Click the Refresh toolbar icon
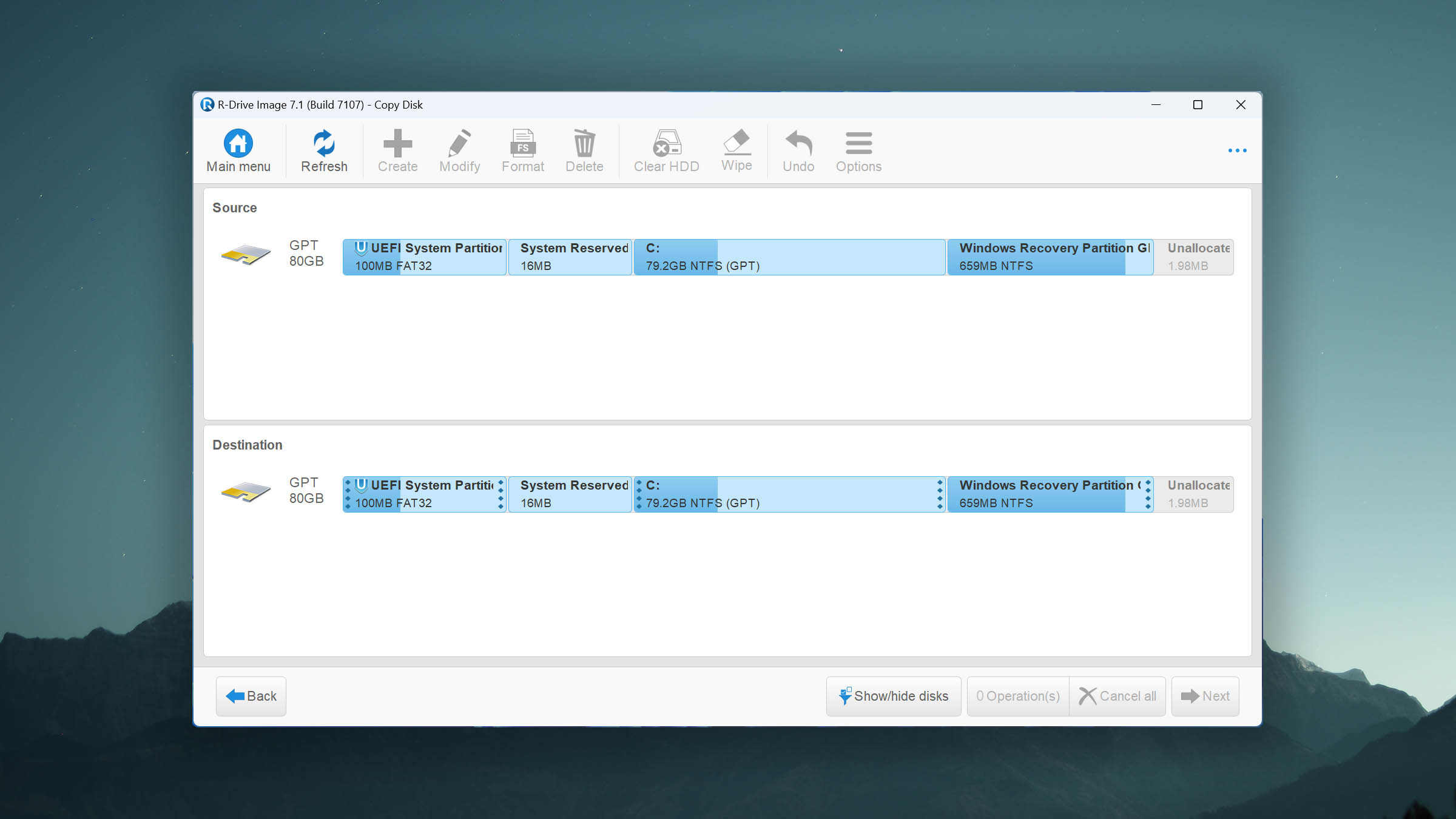Viewport: 1456px width, 819px height. tap(324, 144)
